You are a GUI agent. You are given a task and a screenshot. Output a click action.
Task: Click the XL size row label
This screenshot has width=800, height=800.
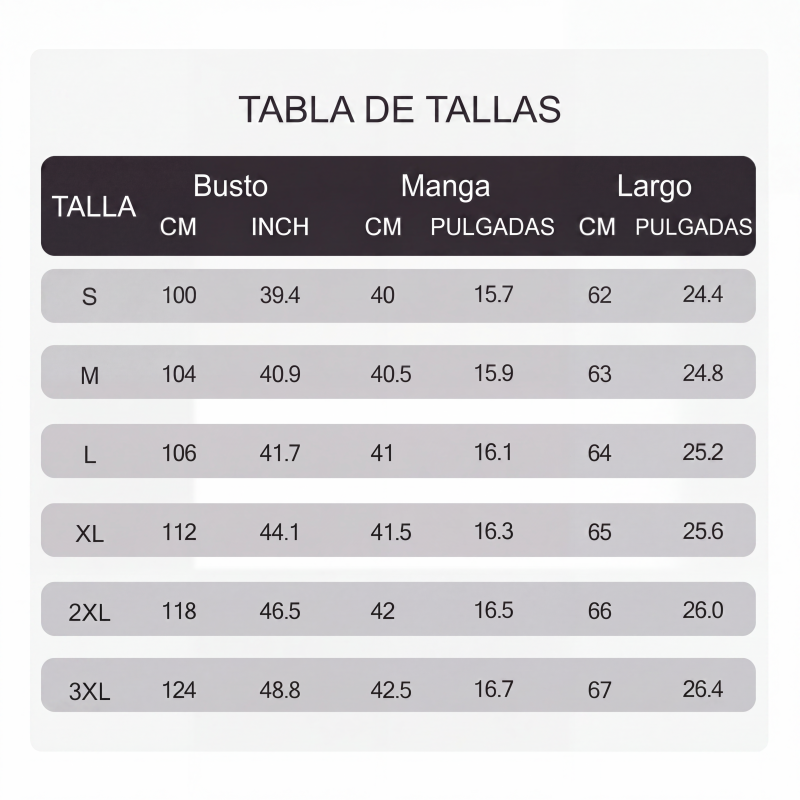tap(89, 534)
